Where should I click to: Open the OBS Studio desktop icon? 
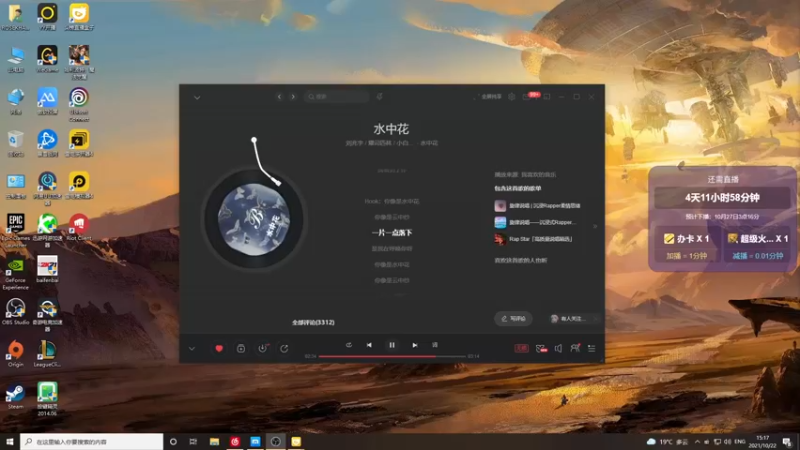tap(15, 312)
